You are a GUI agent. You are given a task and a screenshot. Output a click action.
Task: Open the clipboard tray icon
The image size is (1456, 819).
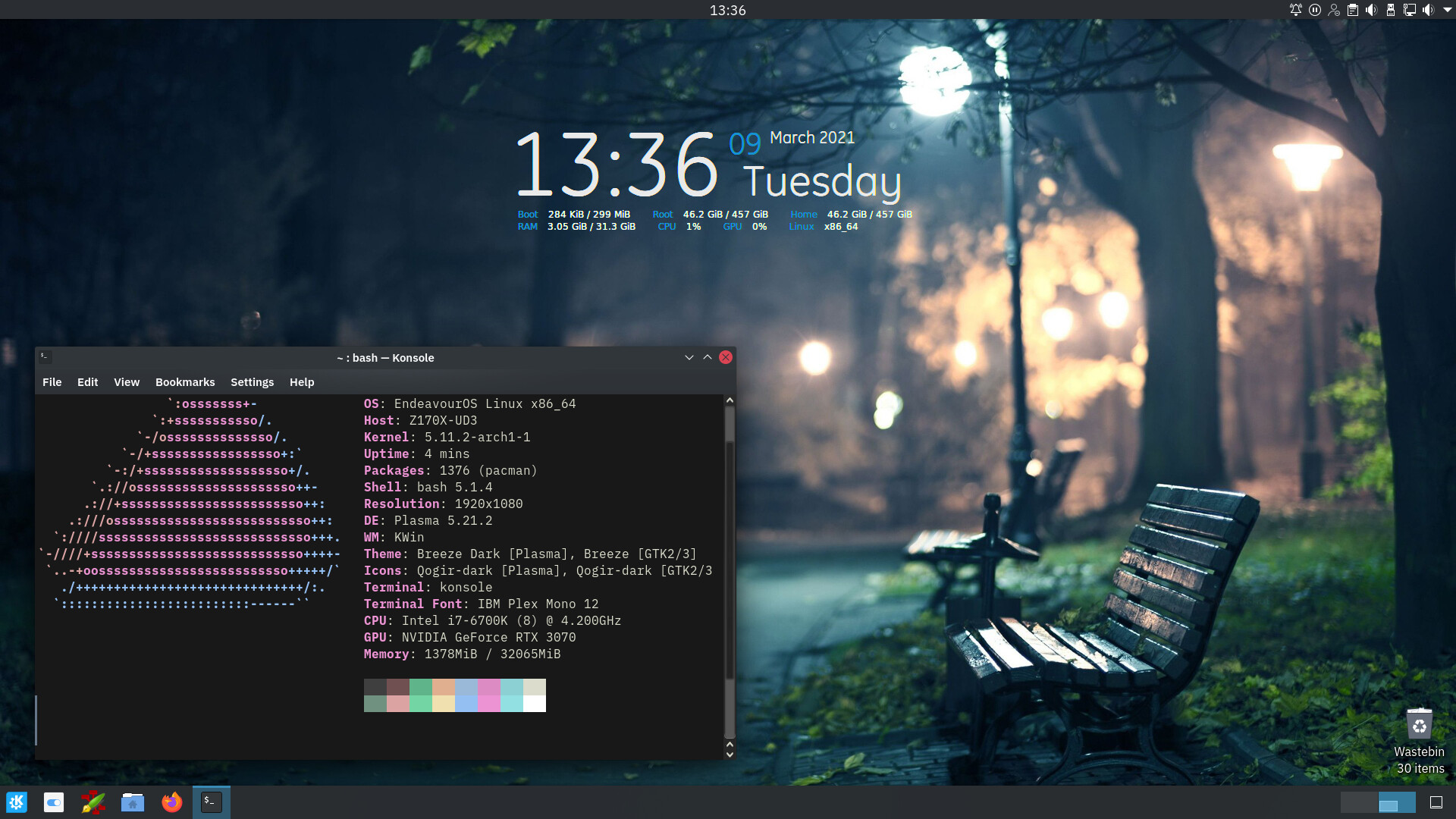1353,10
